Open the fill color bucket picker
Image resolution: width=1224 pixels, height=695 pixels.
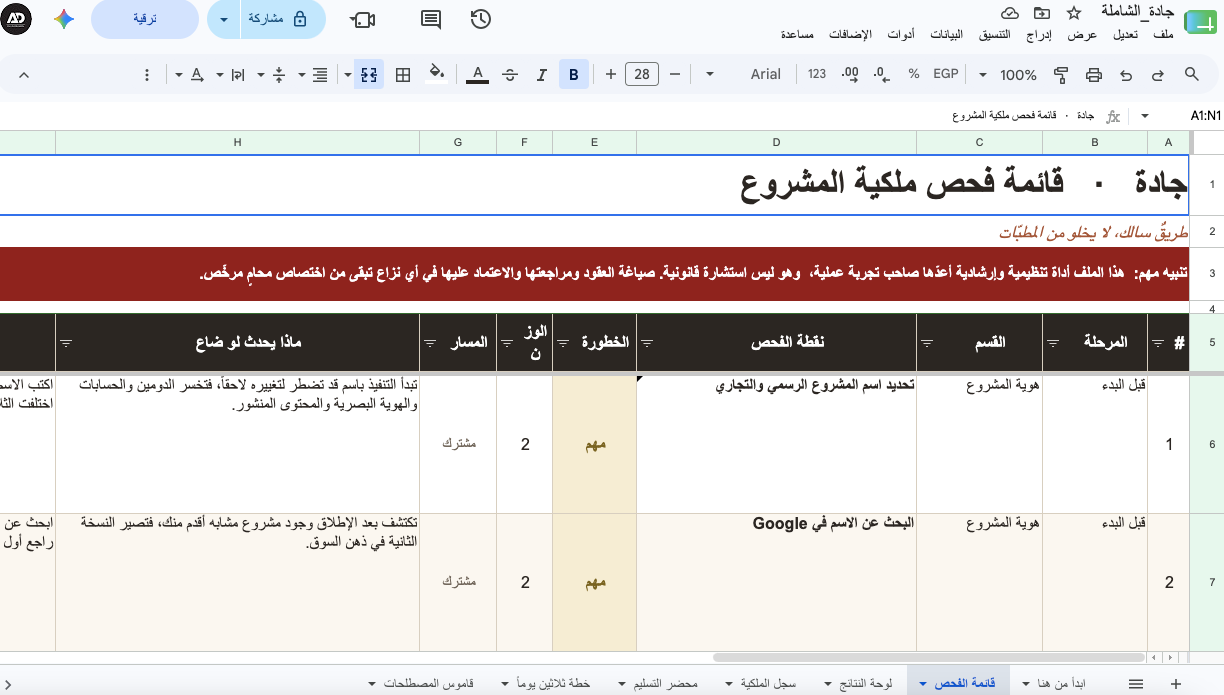click(x=437, y=73)
